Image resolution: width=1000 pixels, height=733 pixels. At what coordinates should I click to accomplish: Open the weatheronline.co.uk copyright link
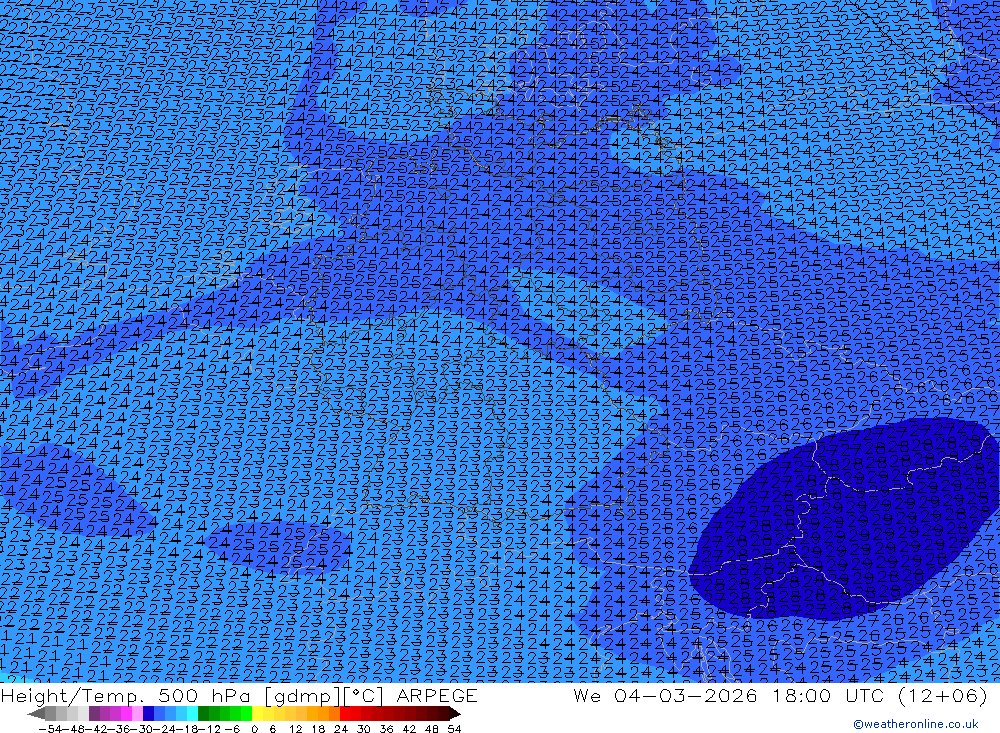[x=916, y=724]
